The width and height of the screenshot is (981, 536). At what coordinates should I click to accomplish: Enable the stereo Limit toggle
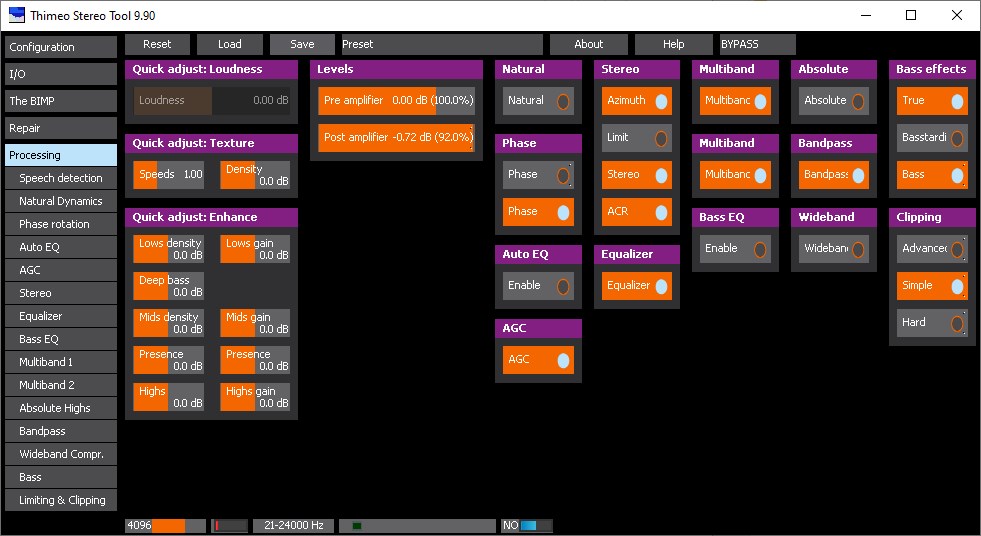coord(636,138)
